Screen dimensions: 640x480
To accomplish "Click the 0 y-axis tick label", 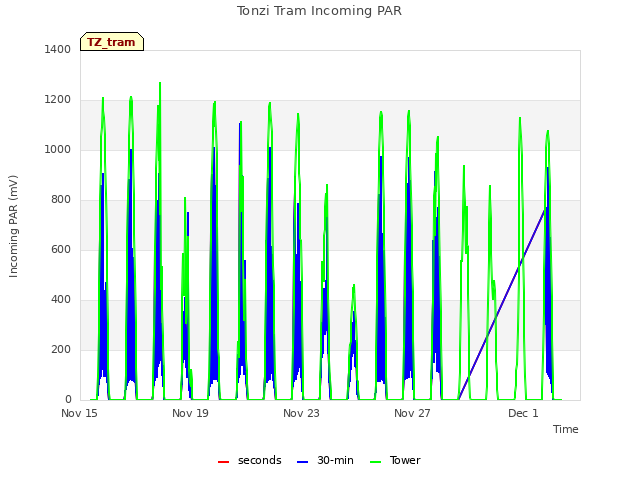I will click(x=68, y=399).
